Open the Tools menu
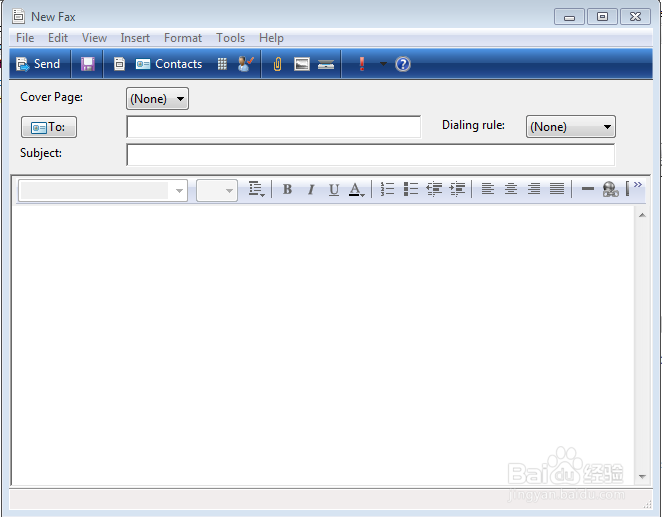Screen dimensions: 662x517 [231, 38]
